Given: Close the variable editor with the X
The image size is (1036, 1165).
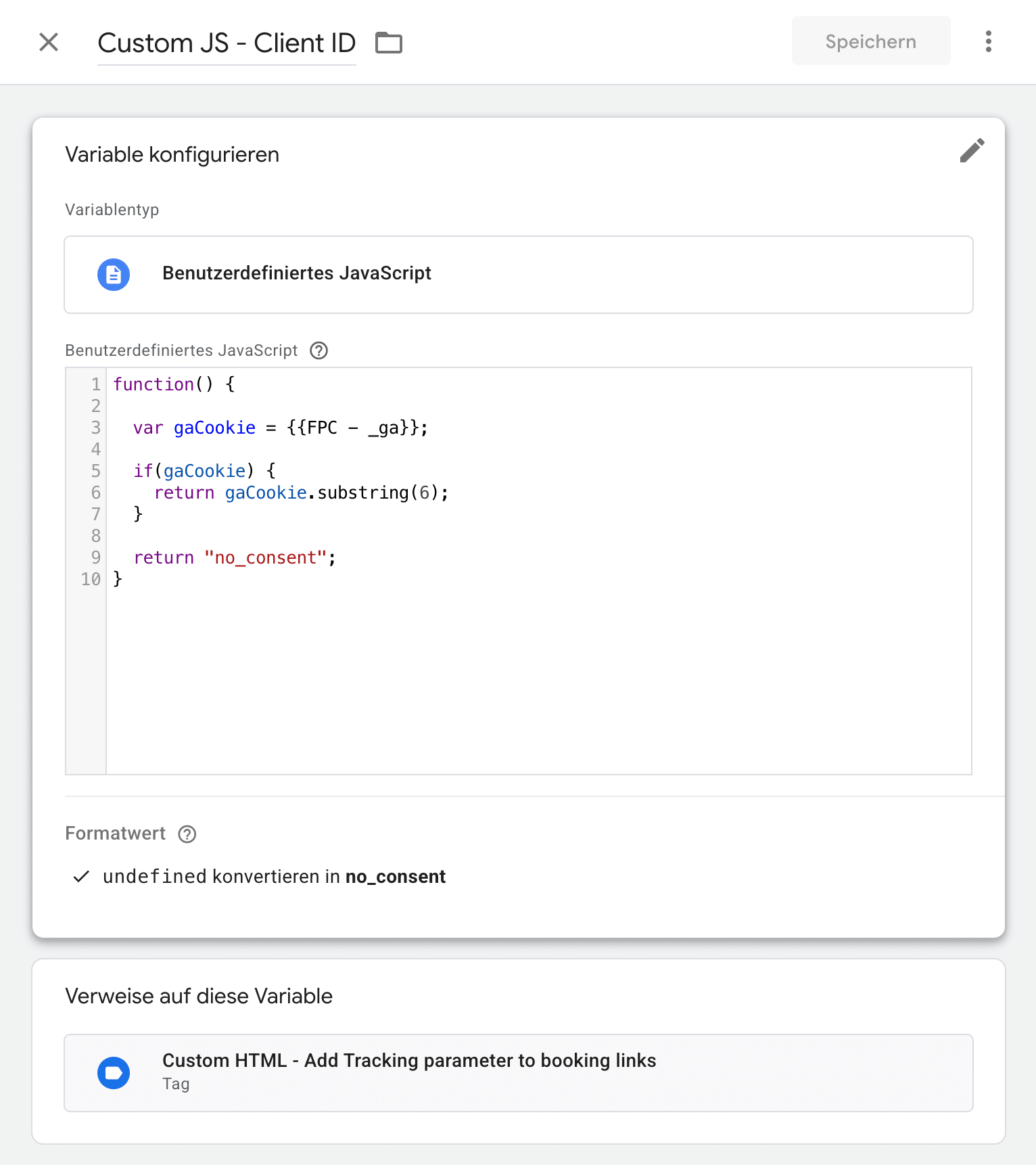Looking at the screenshot, I should click(49, 42).
